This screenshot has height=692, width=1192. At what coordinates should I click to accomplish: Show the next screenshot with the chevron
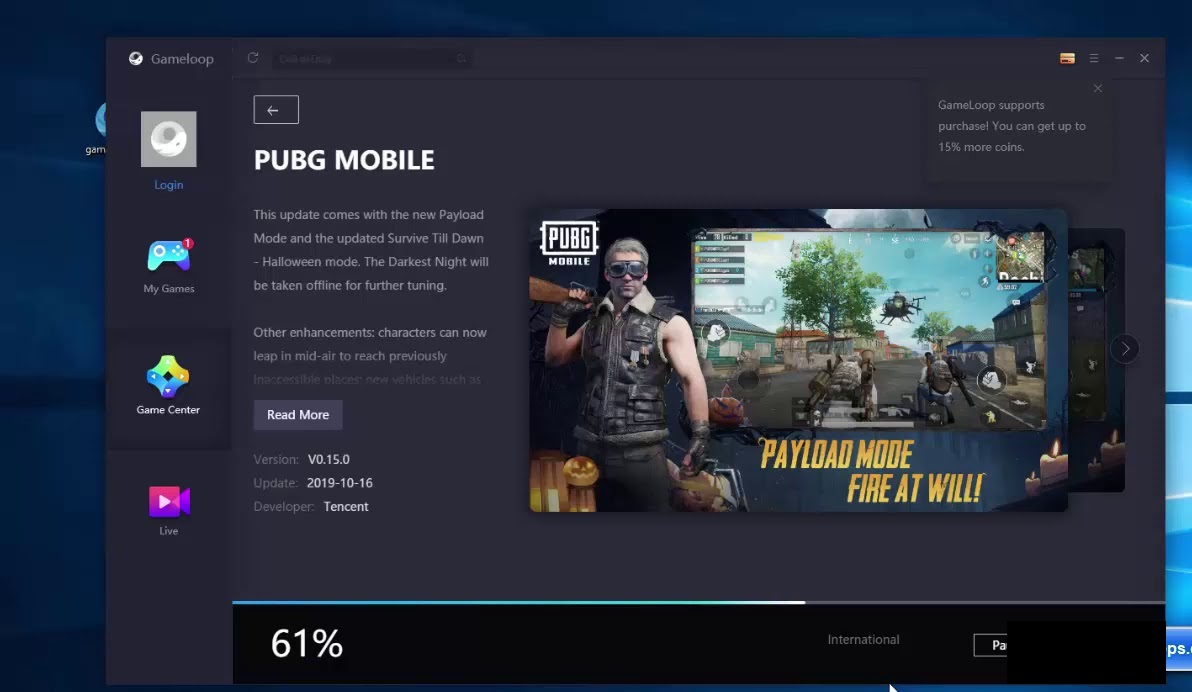click(x=1125, y=349)
